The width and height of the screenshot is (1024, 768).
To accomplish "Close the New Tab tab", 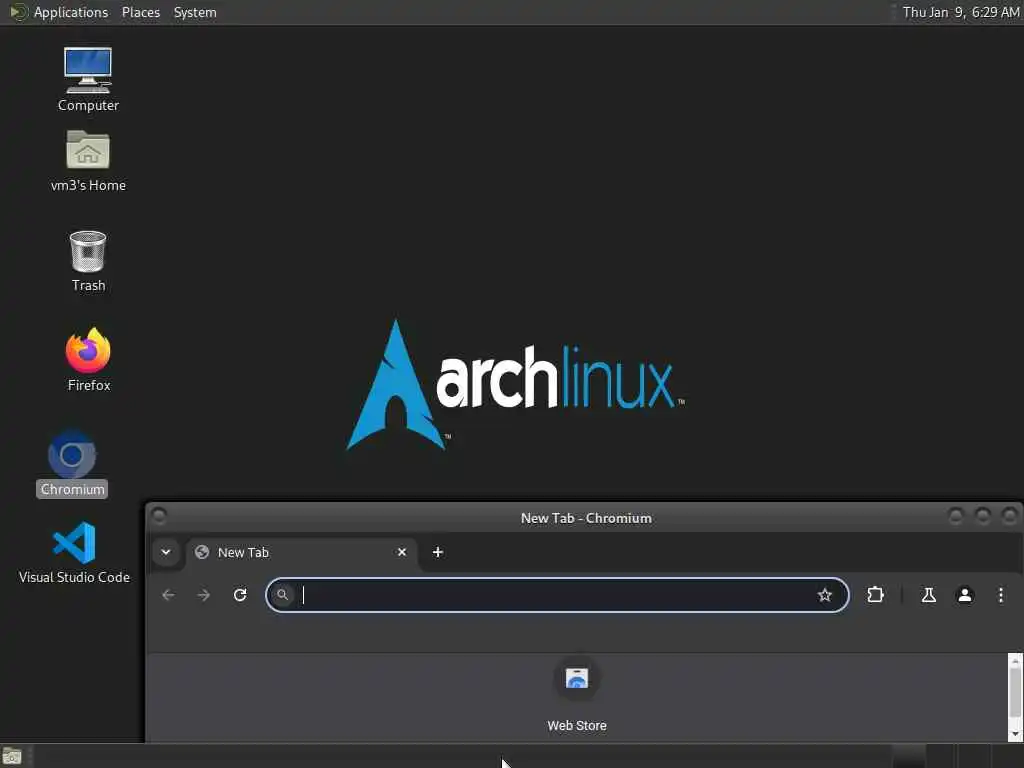I will (402, 552).
